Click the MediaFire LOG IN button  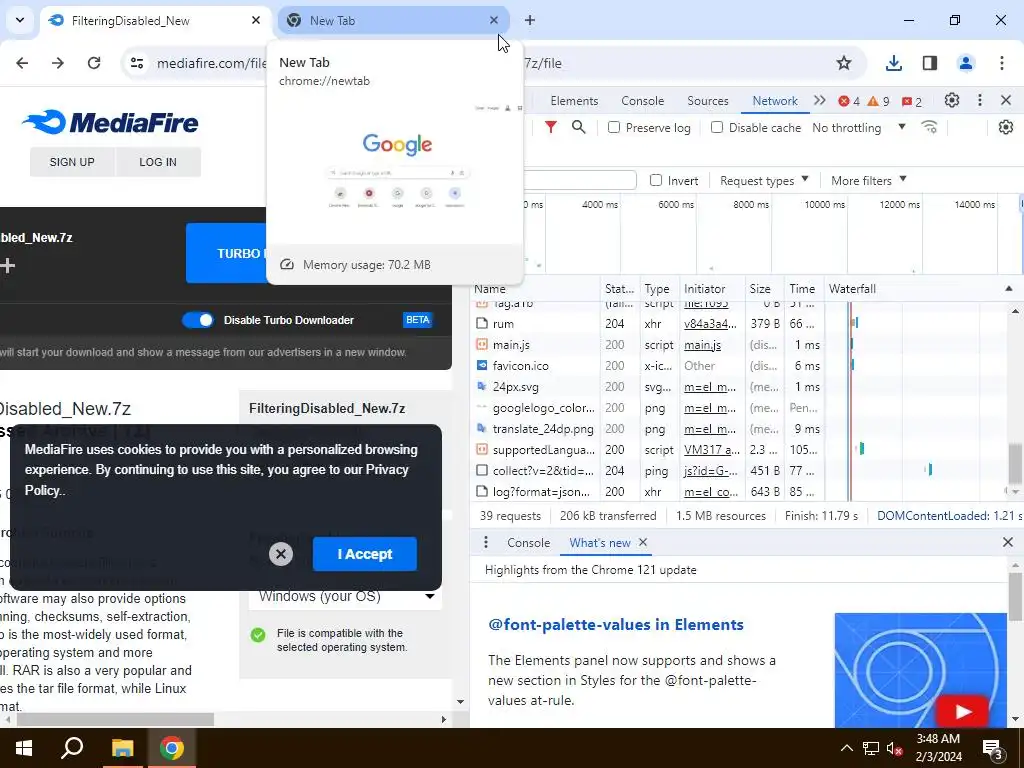pyautogui.click(x=158, y=162)
